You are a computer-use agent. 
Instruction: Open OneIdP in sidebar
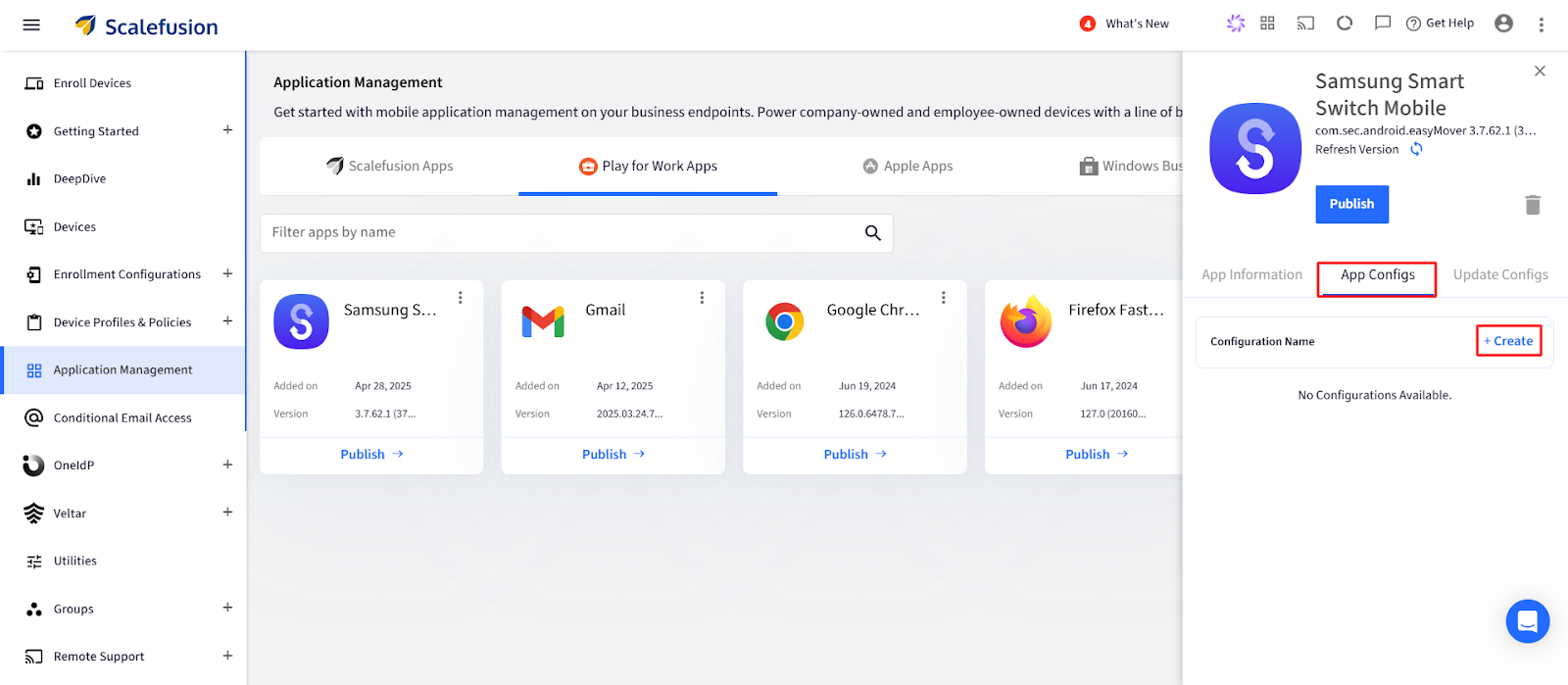73,465
